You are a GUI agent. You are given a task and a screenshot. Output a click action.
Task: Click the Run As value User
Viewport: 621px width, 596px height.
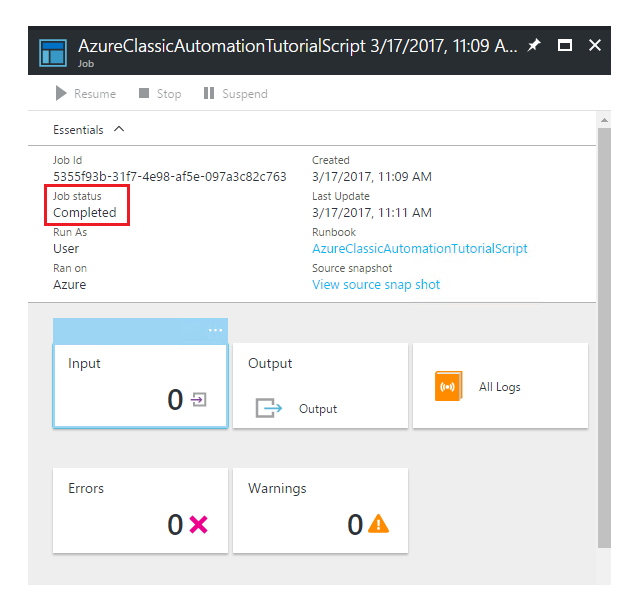[x=66, y=249]
